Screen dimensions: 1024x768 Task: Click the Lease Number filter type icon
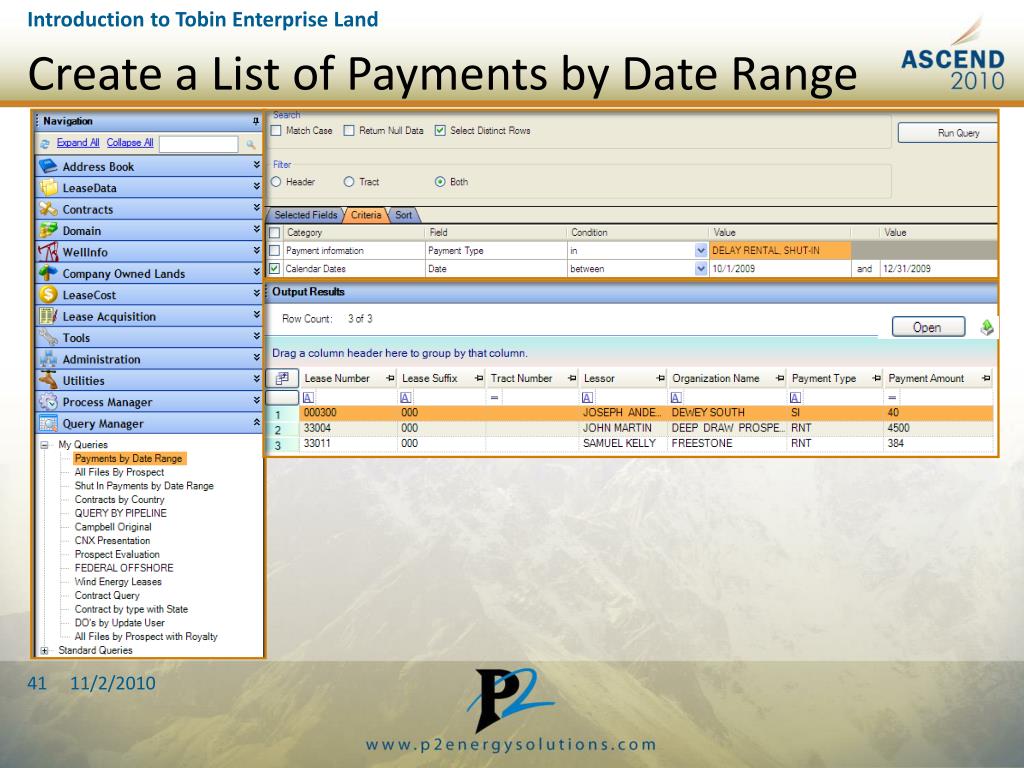309,397
